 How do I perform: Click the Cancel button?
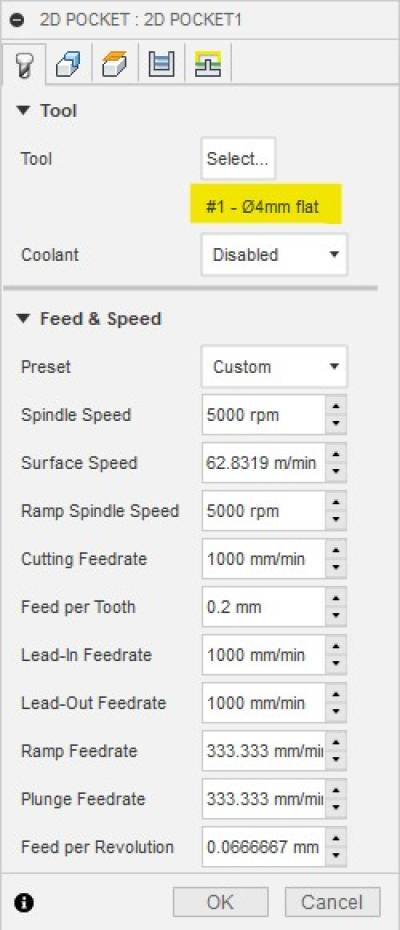pyautogui.click(x=332, y=902)
